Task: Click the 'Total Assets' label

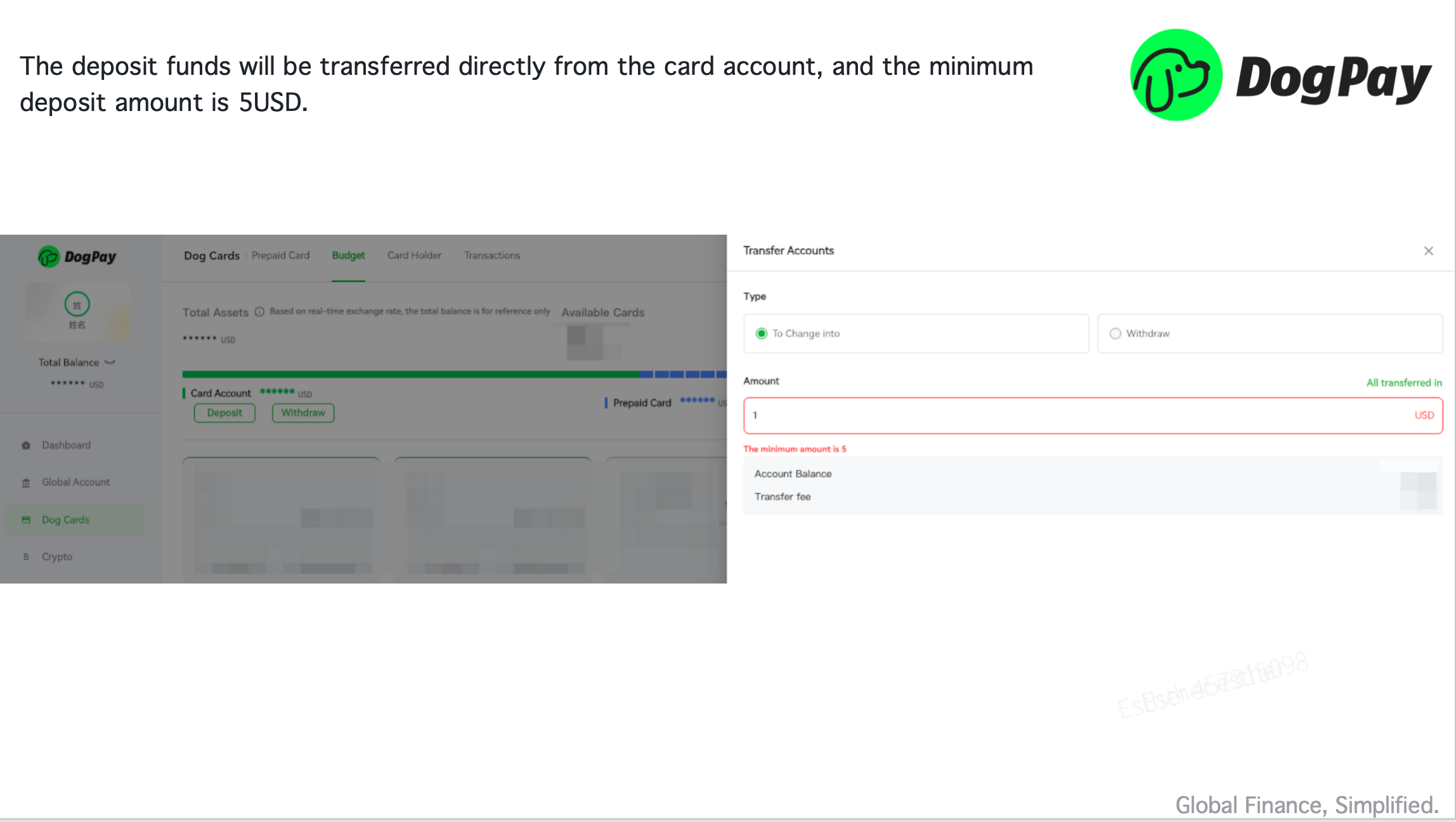Action: pos(216,312)
